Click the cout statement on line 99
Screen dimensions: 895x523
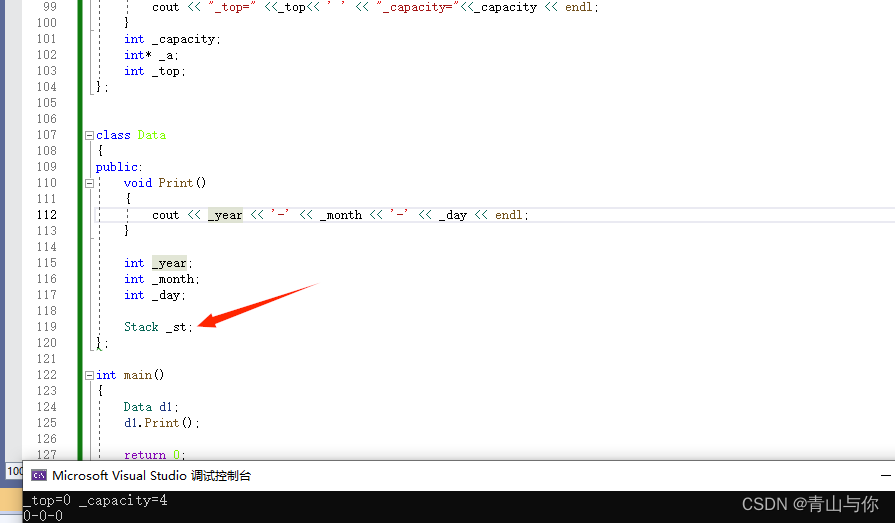(375, 7)
